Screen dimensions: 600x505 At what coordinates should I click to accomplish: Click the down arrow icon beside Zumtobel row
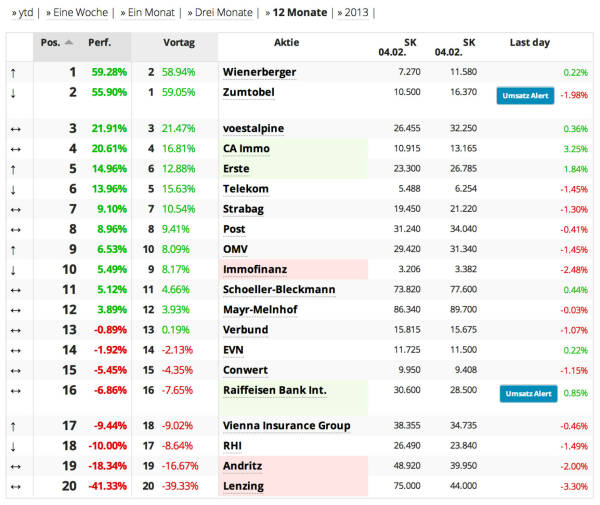click(x=12, y=92)
